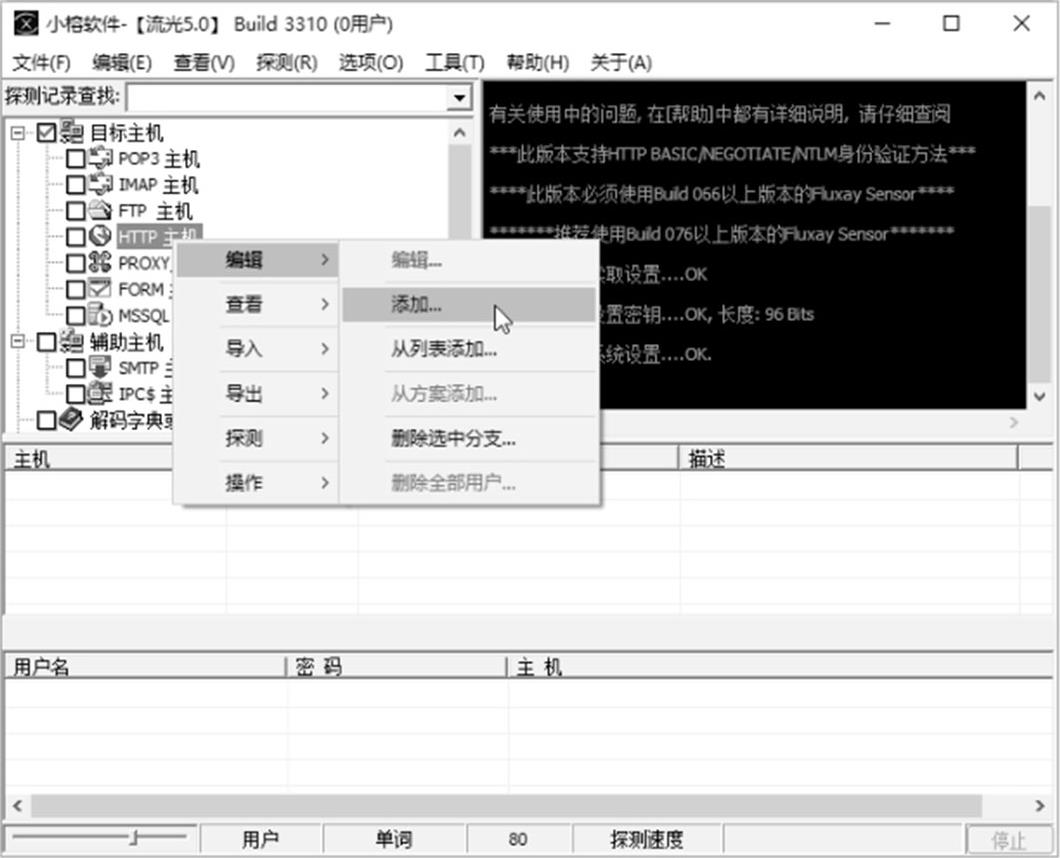Click the bottom horizontal scrollbar track
The width and height of the screenshot is (1060, 858).
(x=506, y=805)
